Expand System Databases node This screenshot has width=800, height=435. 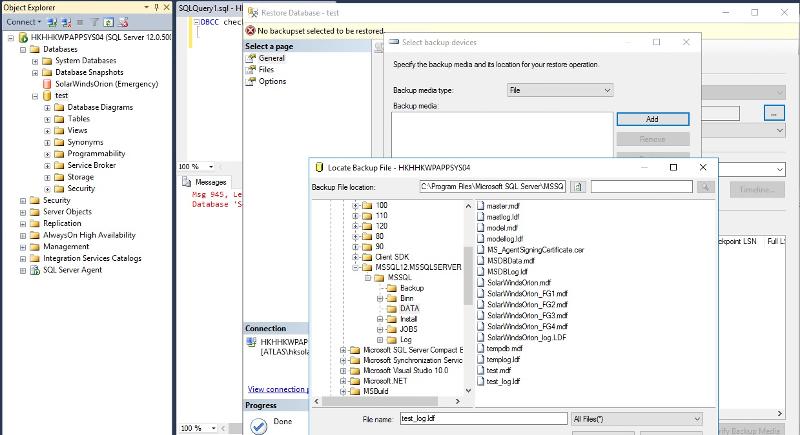pos(35,61)
